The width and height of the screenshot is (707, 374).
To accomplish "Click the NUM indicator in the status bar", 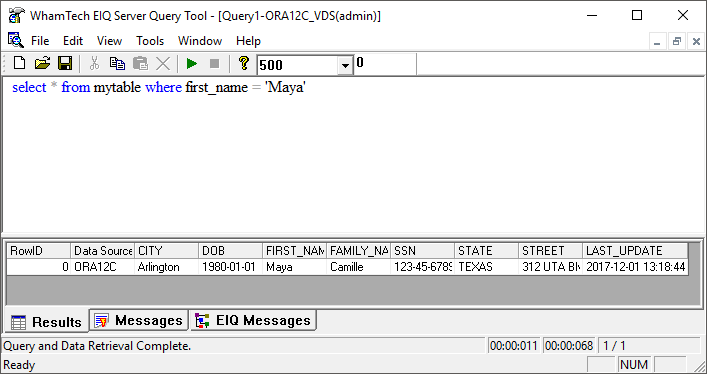I will (634, 365).
